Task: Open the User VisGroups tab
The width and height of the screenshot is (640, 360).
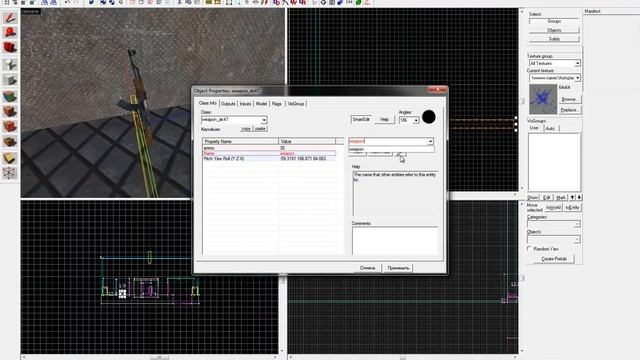Action: click(x=534, y=128)
